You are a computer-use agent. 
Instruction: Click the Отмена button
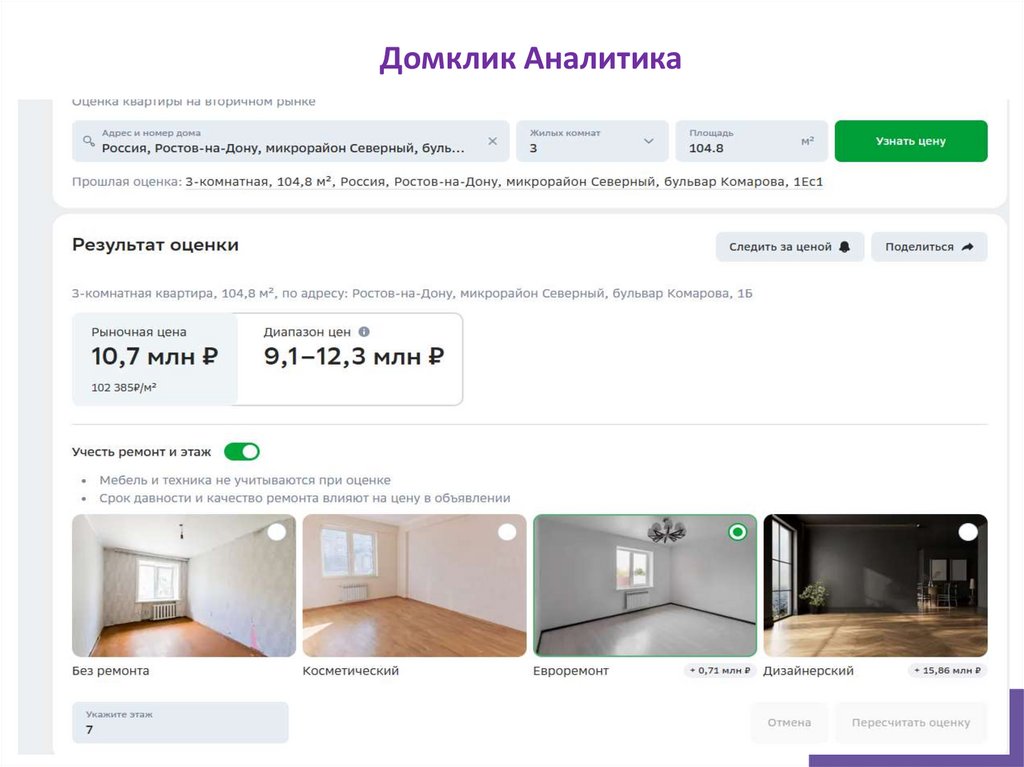click(x=789, y=723)
